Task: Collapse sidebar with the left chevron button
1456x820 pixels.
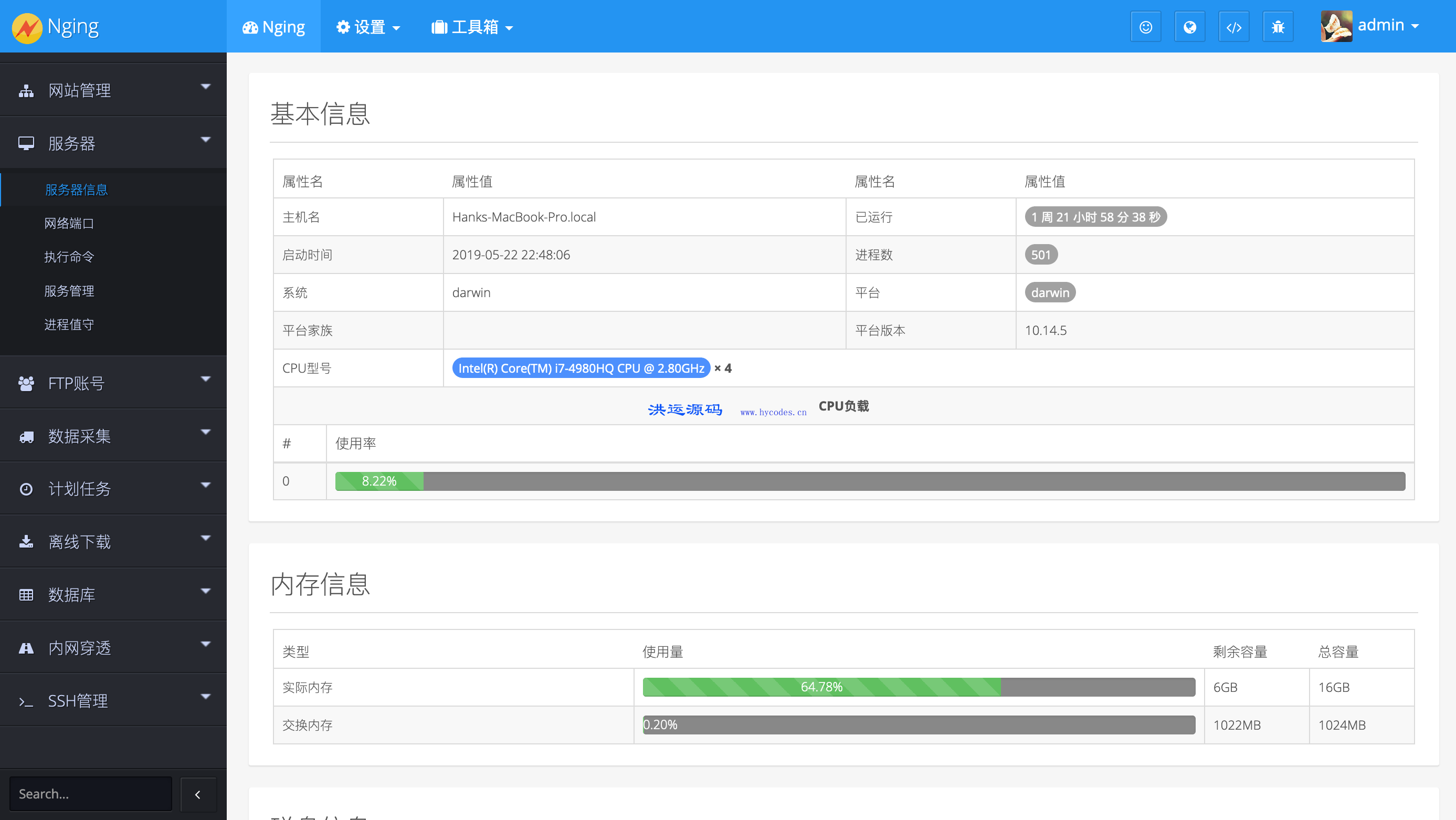Action: [x=198, y=794]
